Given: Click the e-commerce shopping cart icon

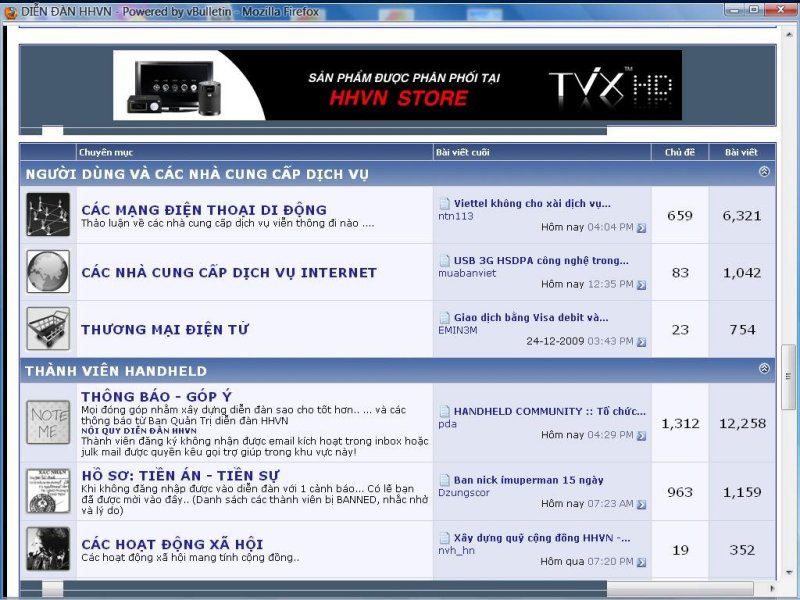Looking at the screenshot, I should click(x=47, y=329).
